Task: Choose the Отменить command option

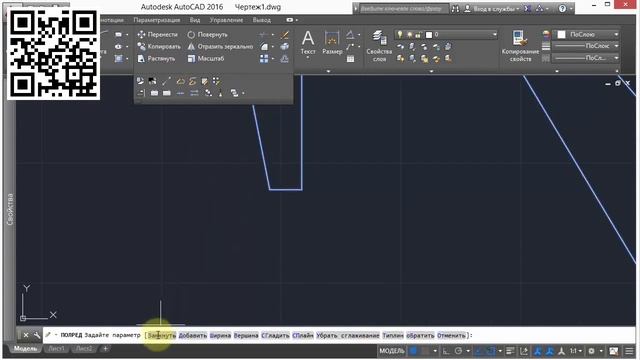Action: 451,335
